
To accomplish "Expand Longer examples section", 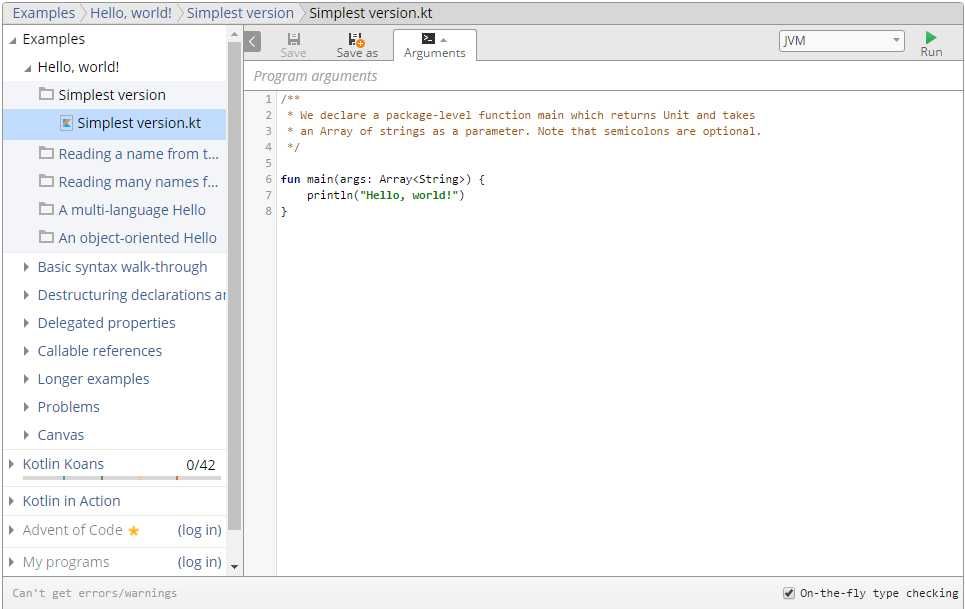I will 26,379.
